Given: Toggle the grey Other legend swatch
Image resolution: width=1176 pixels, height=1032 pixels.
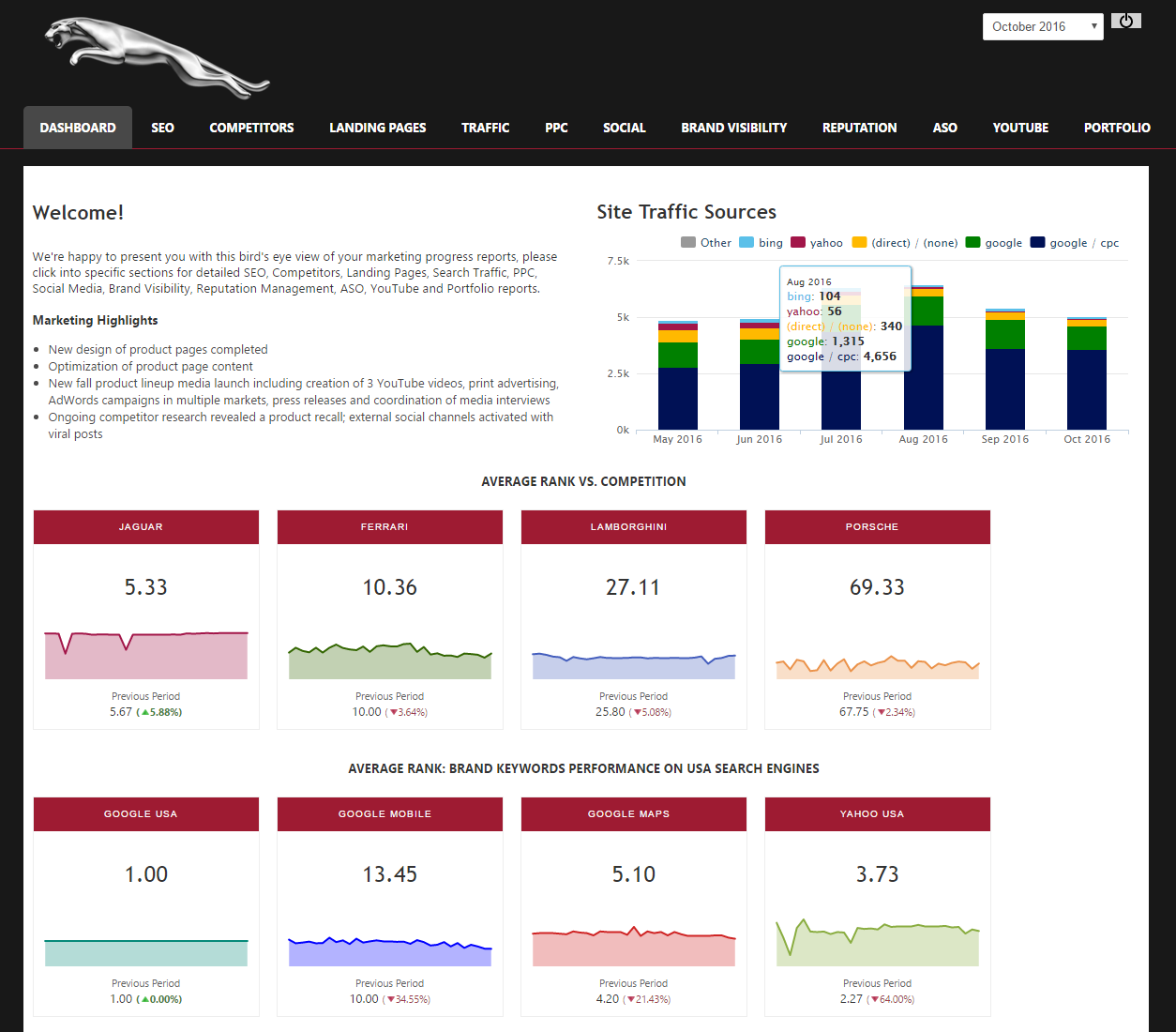Looking at the screenshot, I should point(688,242).
